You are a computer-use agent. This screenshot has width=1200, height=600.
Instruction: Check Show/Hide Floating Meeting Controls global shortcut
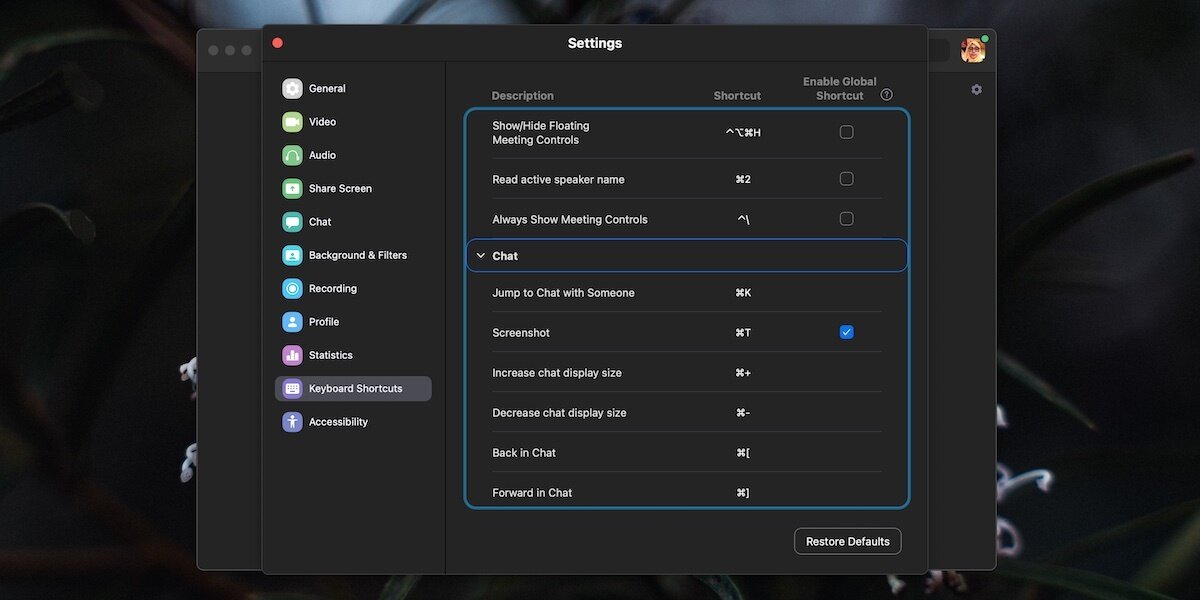[846, 131]
